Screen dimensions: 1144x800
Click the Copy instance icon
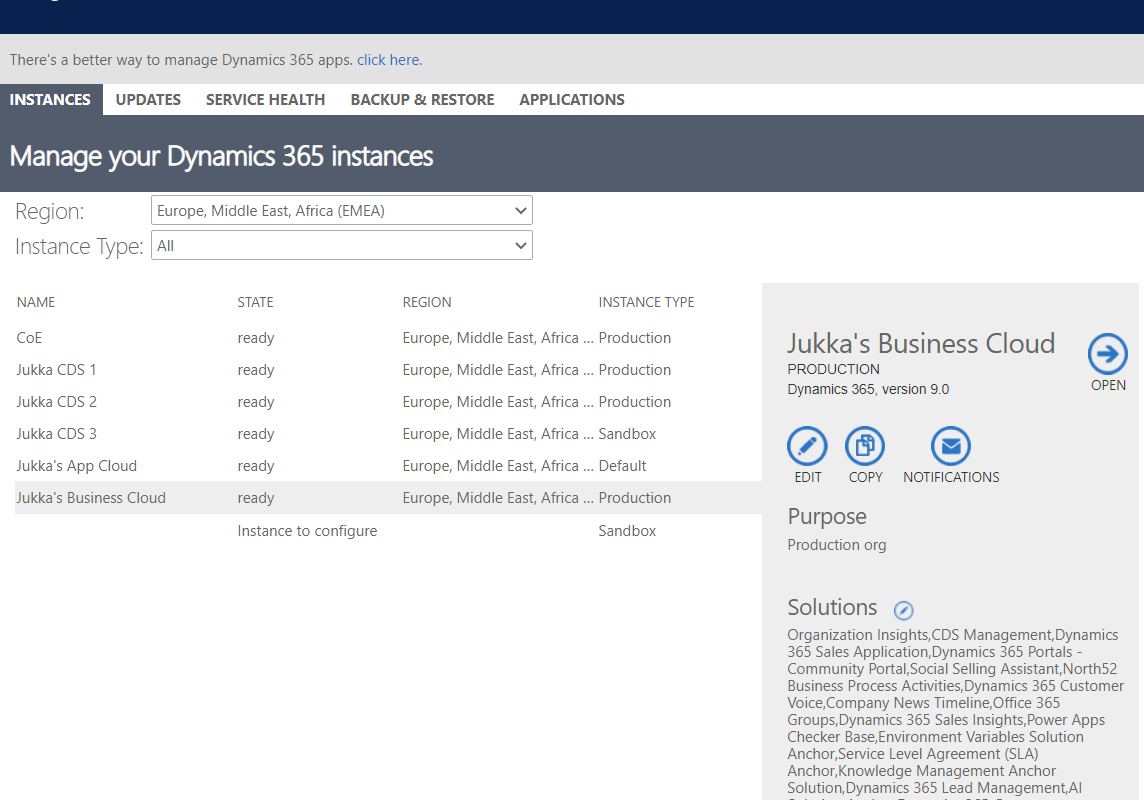point(865,446)
